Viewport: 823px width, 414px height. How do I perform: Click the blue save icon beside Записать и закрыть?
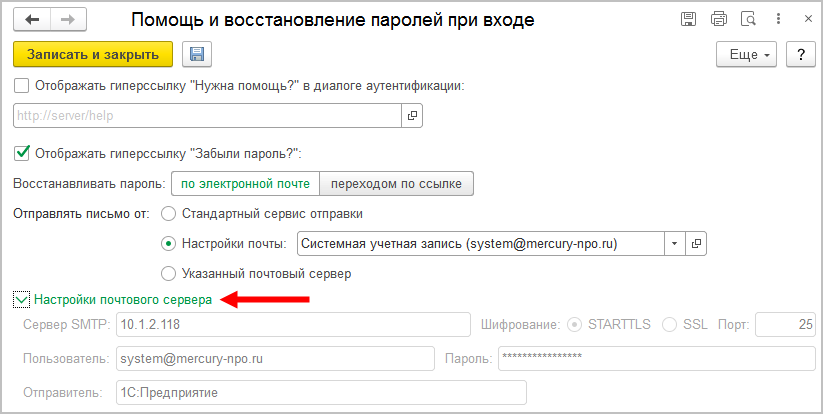click(195, 55)
